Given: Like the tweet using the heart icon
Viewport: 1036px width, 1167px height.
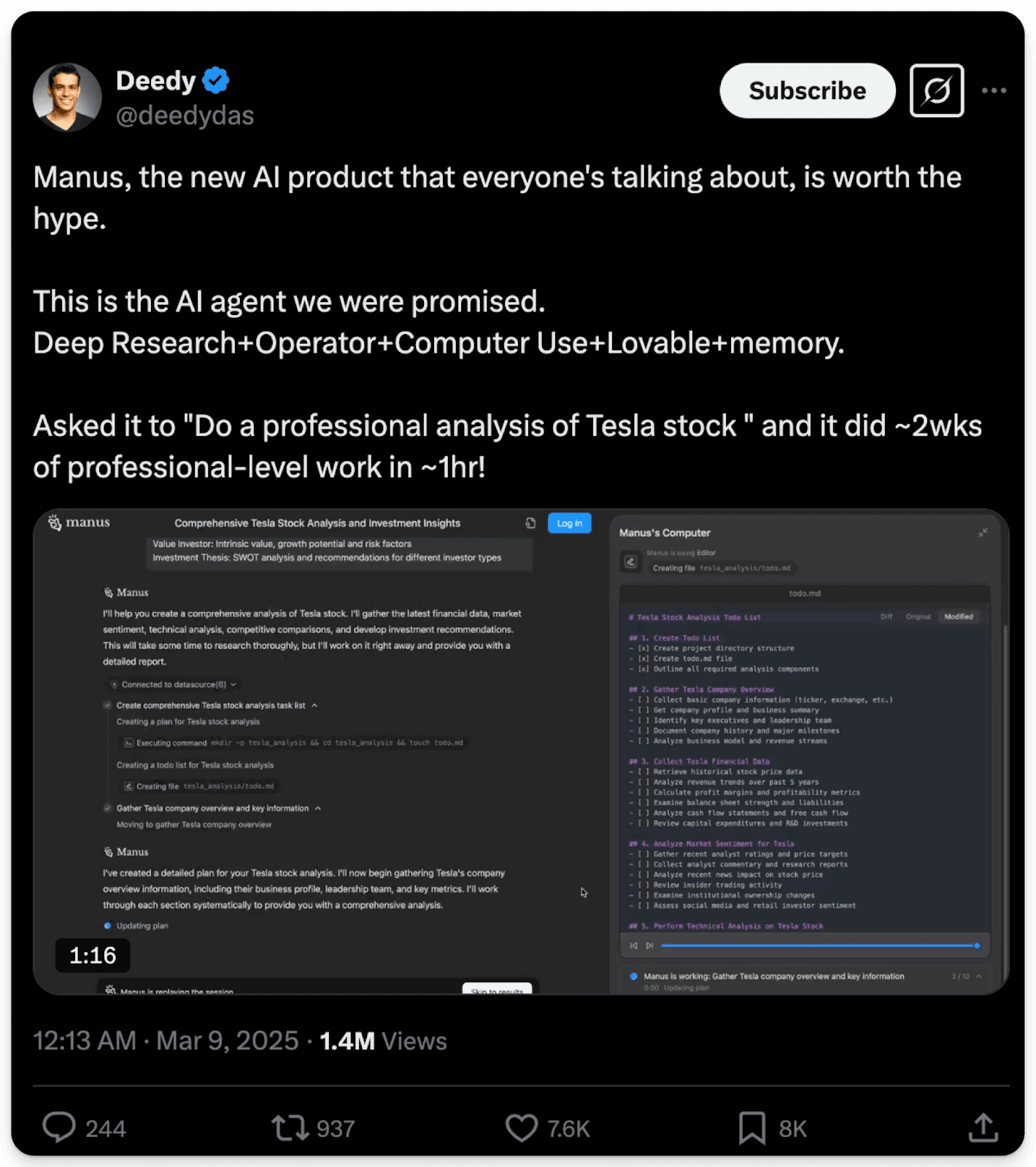Looking at the screenshot, I should click(x=522, y=1128).
